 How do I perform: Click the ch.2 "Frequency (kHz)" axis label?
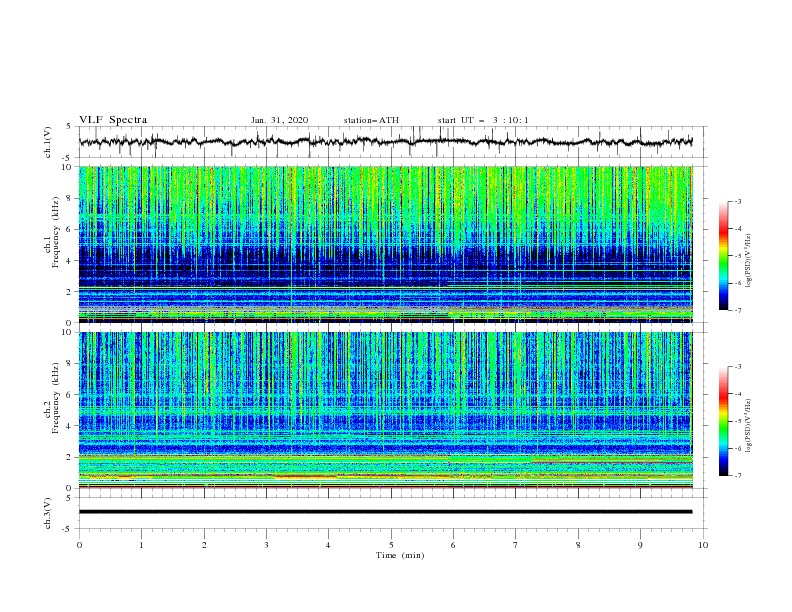[56, 397]
